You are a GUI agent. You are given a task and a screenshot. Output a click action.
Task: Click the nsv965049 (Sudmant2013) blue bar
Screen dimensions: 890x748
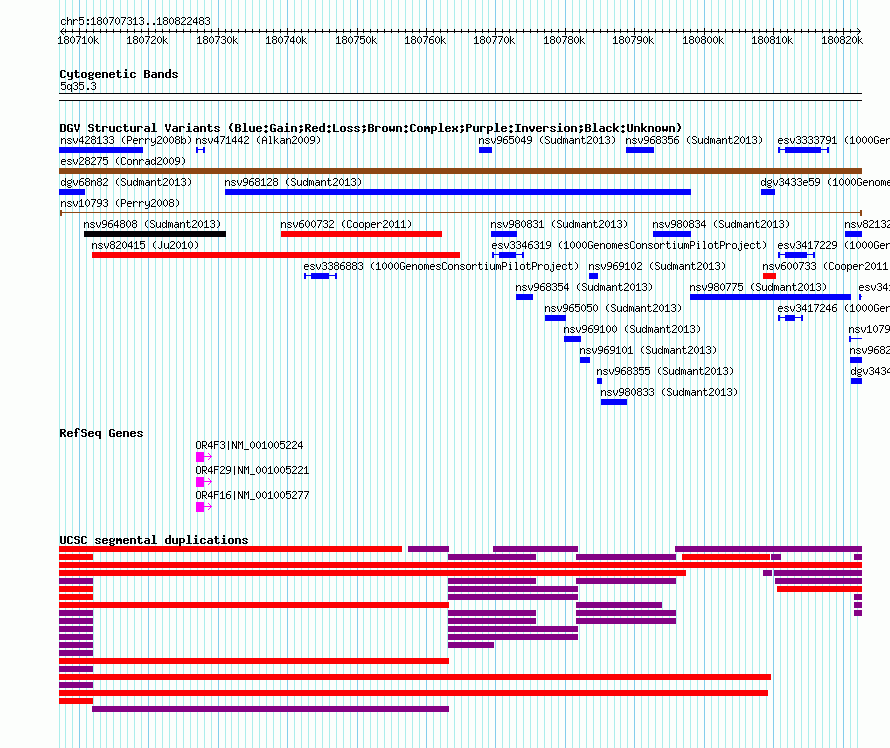pos(485,150)
